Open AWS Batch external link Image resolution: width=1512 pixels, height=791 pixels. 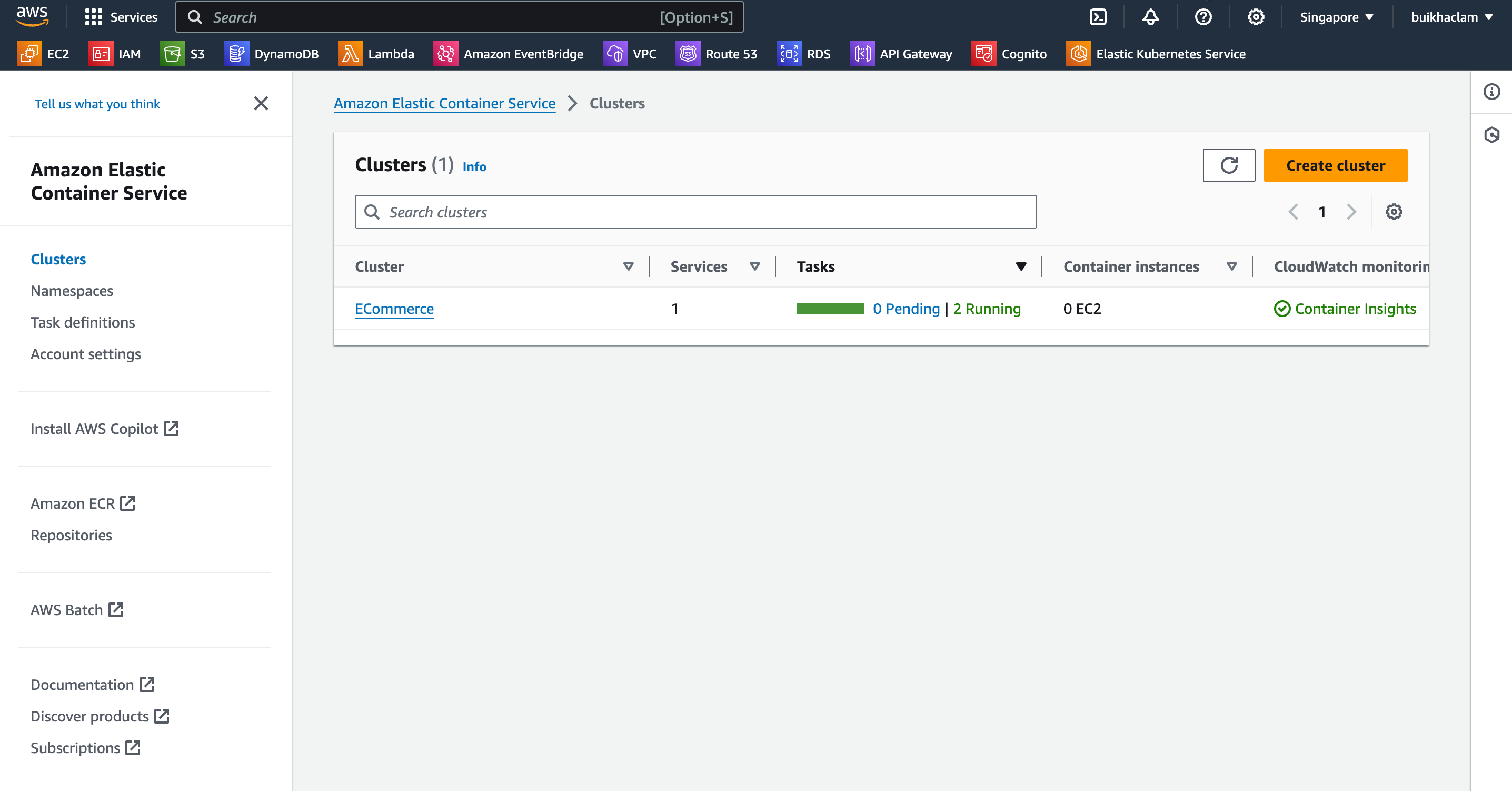tap(77, 611)
